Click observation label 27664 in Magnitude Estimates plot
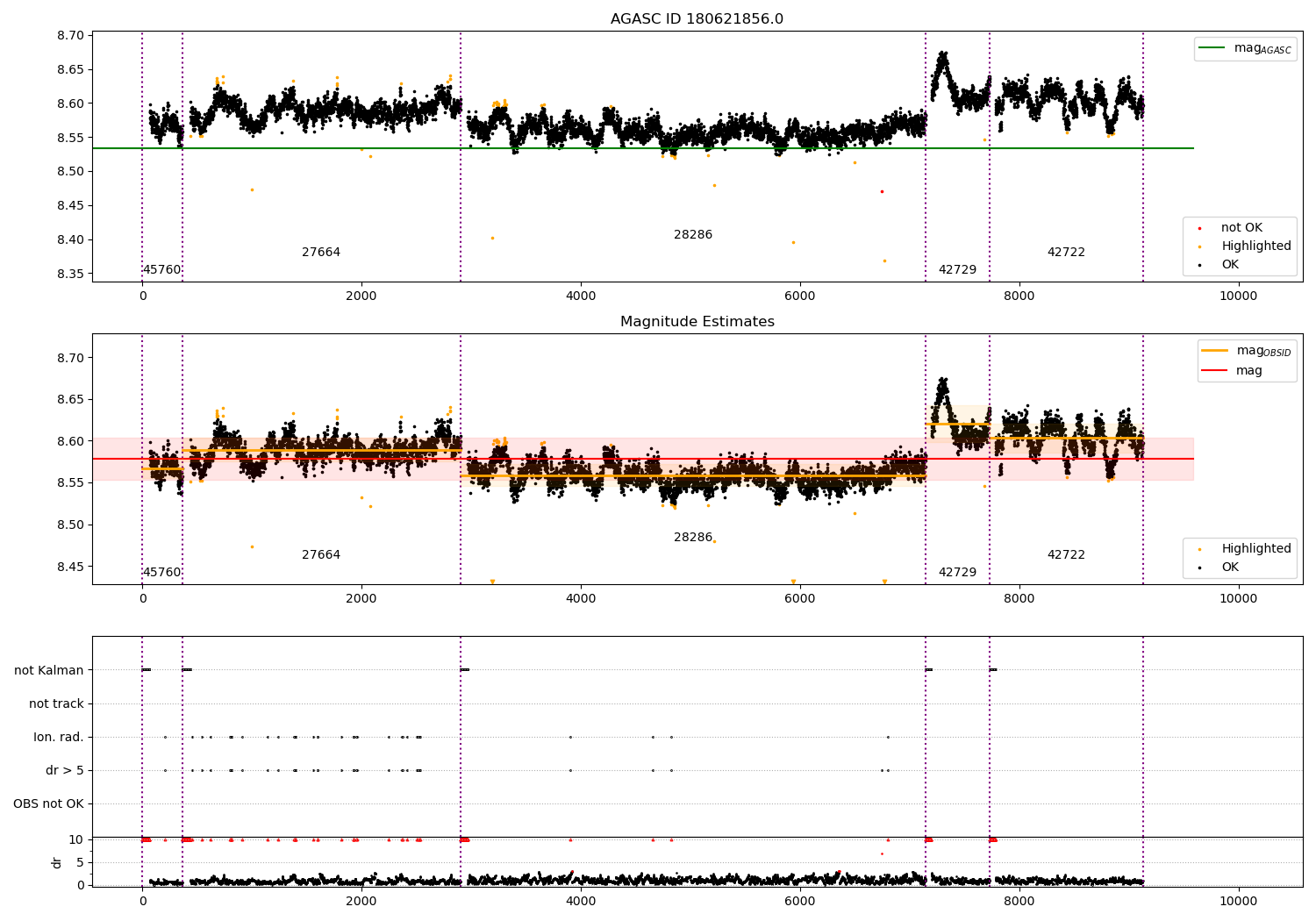The width and height of the screenshot is (1316, 921). coord(321,555)
